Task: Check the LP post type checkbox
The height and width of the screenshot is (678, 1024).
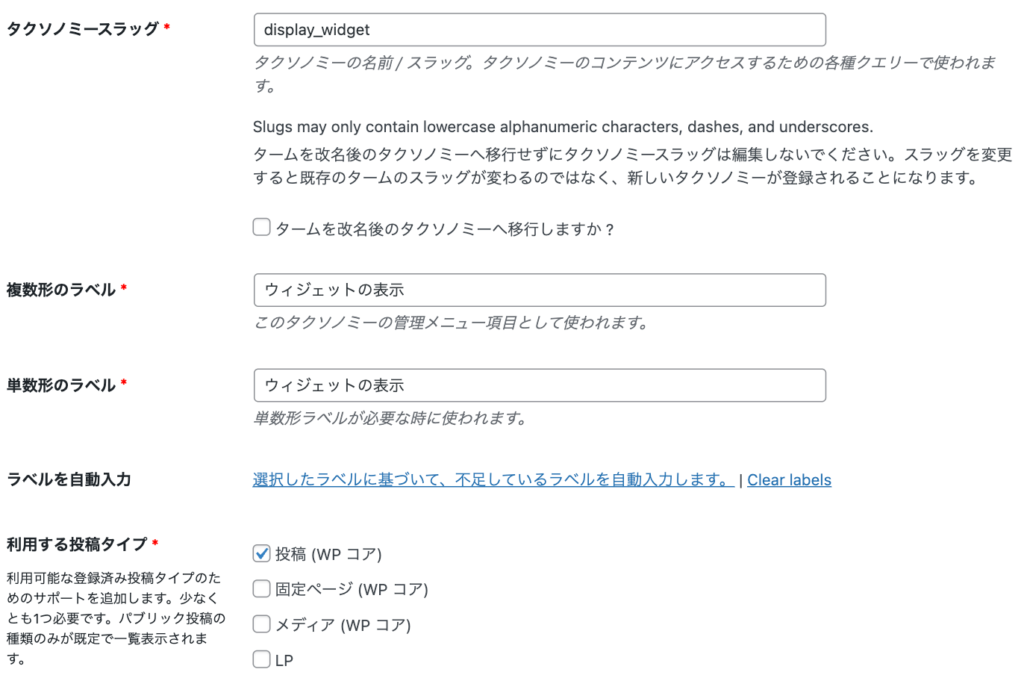Action: click(x=261, y=658)
